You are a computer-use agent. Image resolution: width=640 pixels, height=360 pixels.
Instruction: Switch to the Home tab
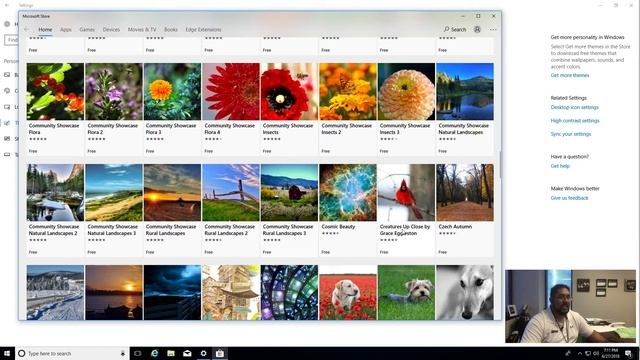pos(45,29)
